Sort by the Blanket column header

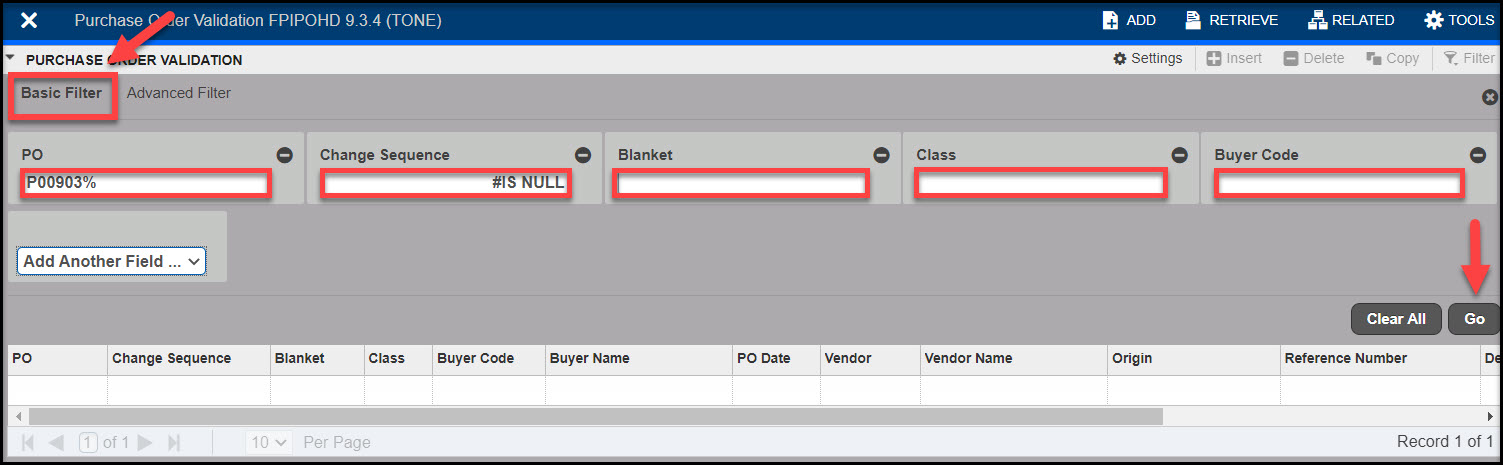tap(317, 359)
